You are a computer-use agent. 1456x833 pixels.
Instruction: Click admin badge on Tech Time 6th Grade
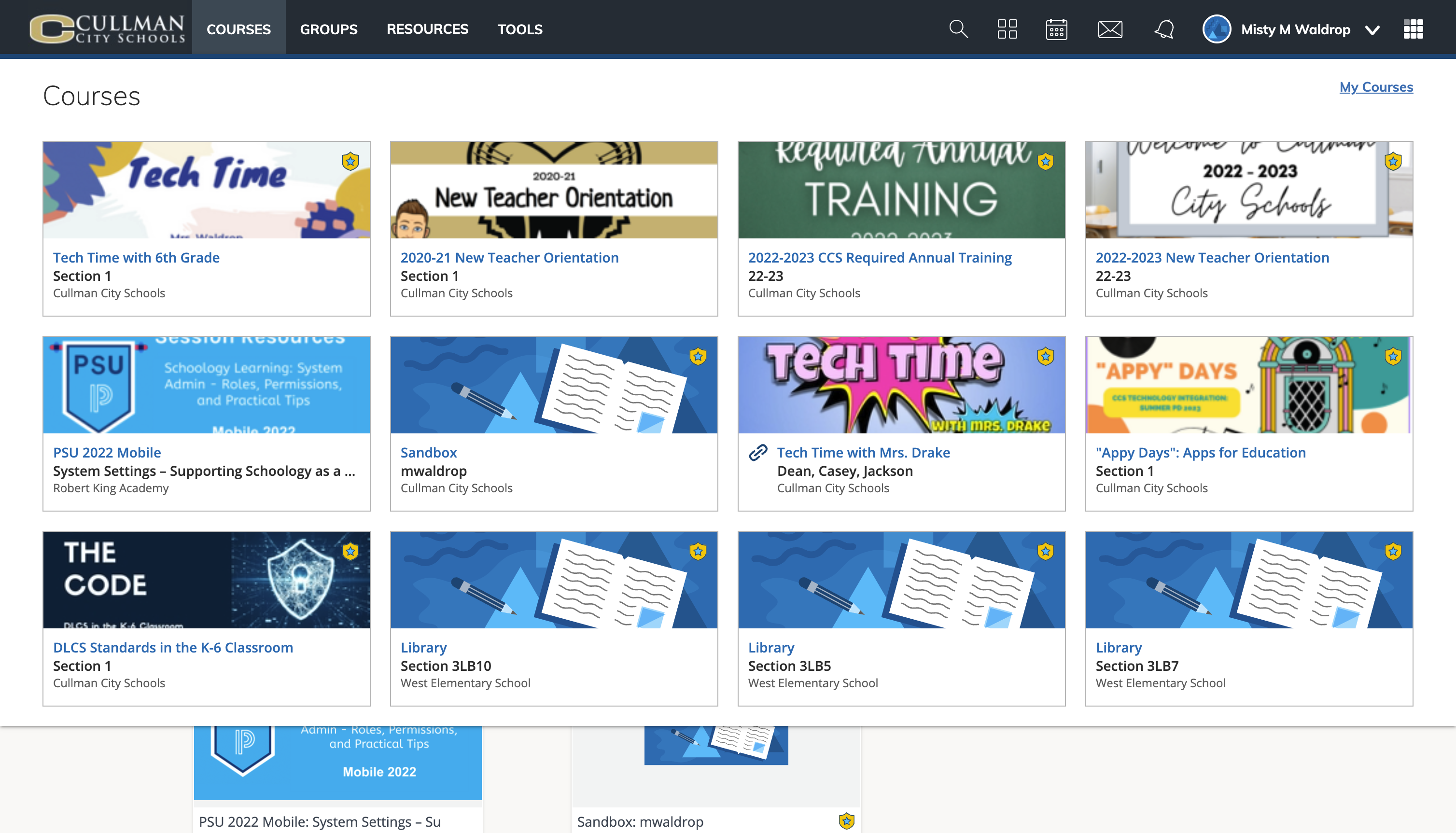(x=350, y=161)
